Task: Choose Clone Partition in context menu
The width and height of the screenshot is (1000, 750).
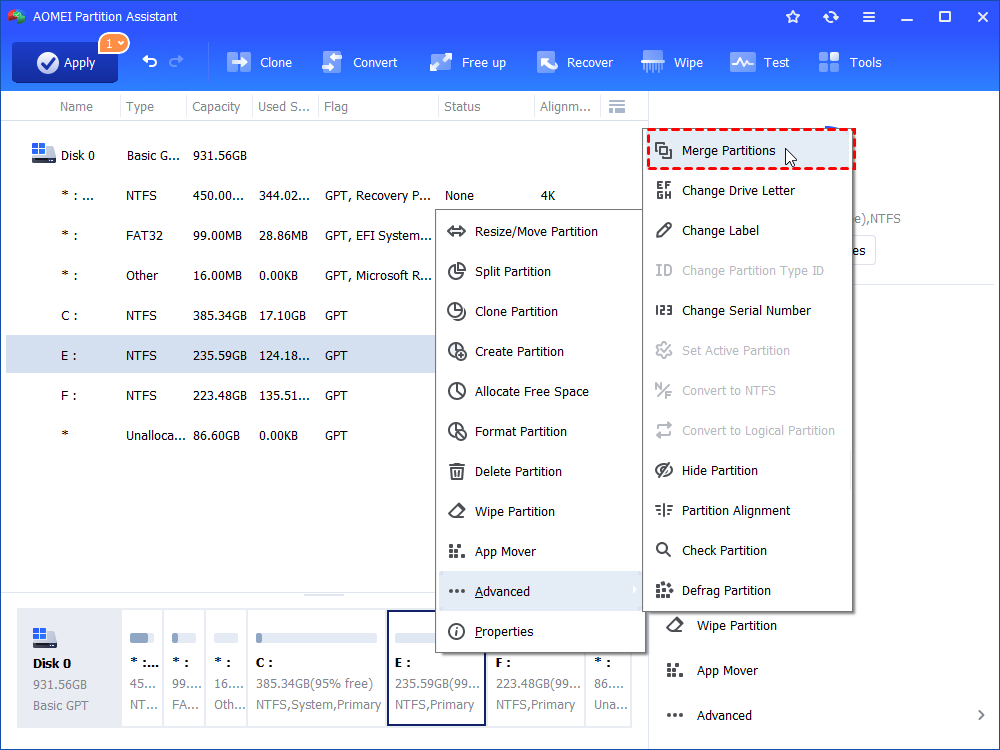Action: coord(540,311)
